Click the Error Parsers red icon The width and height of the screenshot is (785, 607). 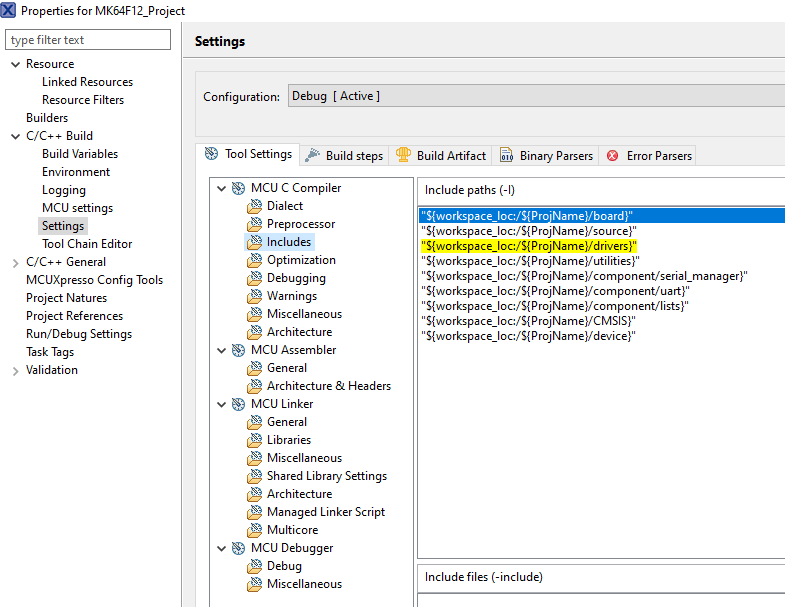(613, 155)
